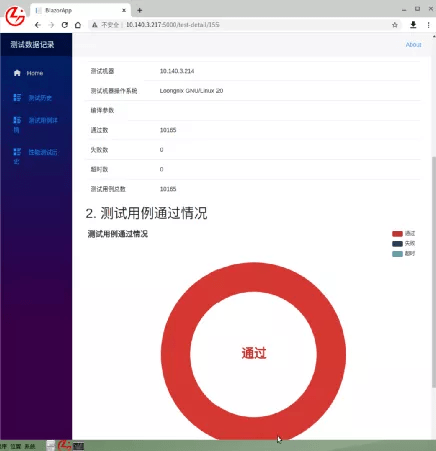
Task: Go back using browser back arrow
Action: pyautogui.click(x=38, y=25)
